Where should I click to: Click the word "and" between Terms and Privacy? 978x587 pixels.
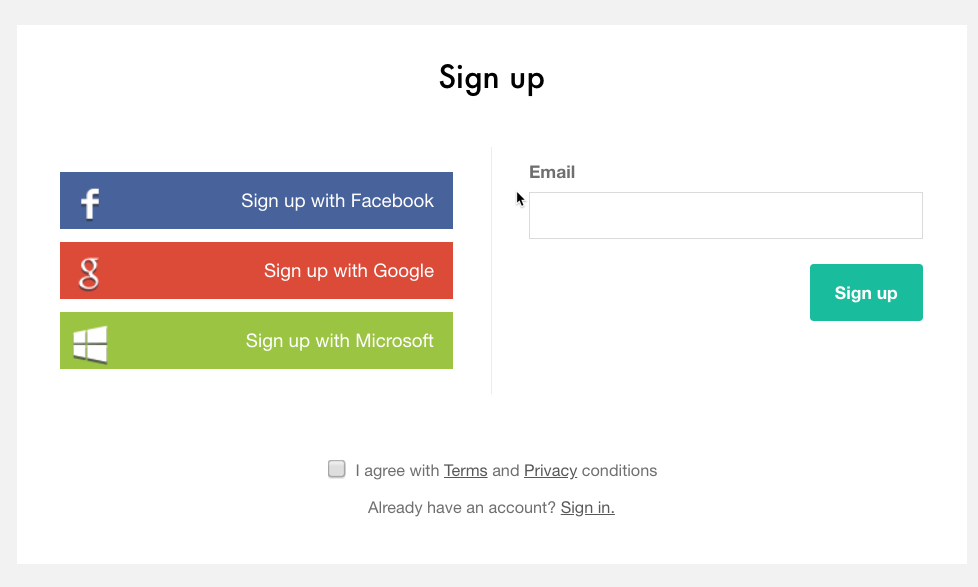[x=505, y=470]
